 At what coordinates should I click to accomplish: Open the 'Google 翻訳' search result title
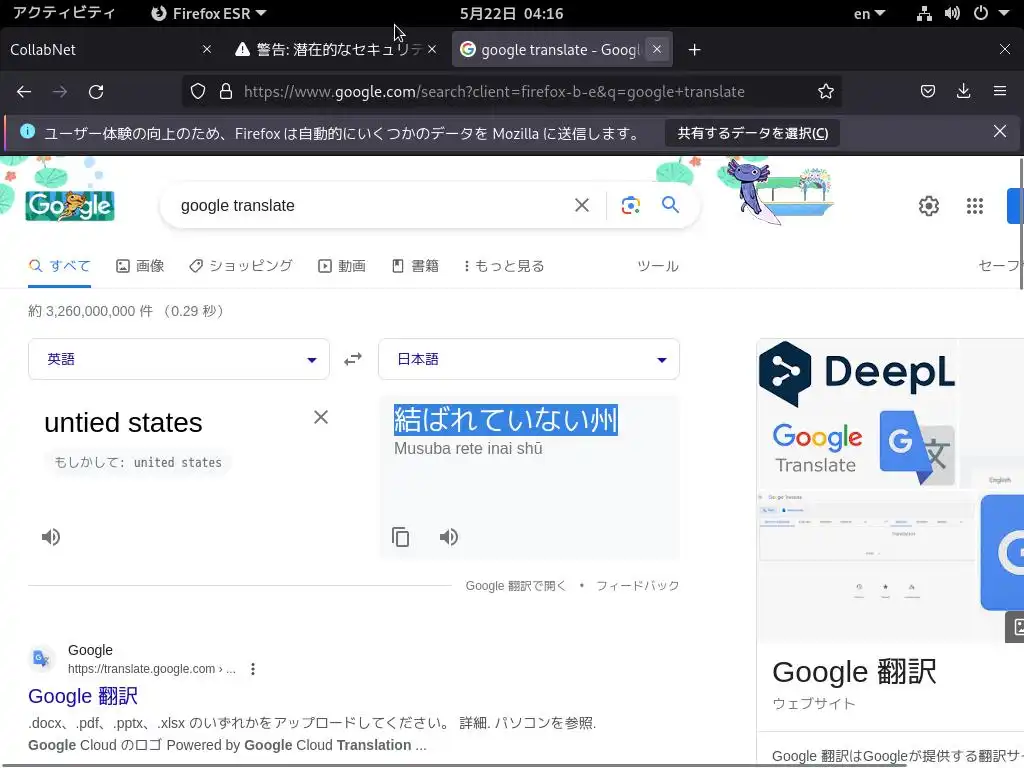tap(83, 696)
